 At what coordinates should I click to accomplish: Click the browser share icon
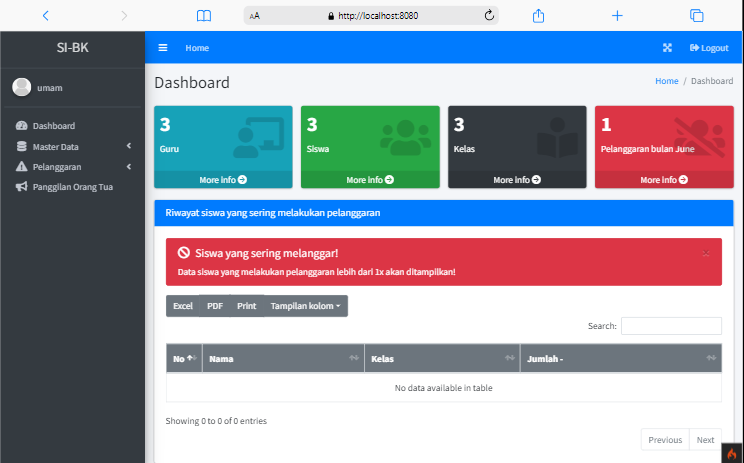[538, 16]
